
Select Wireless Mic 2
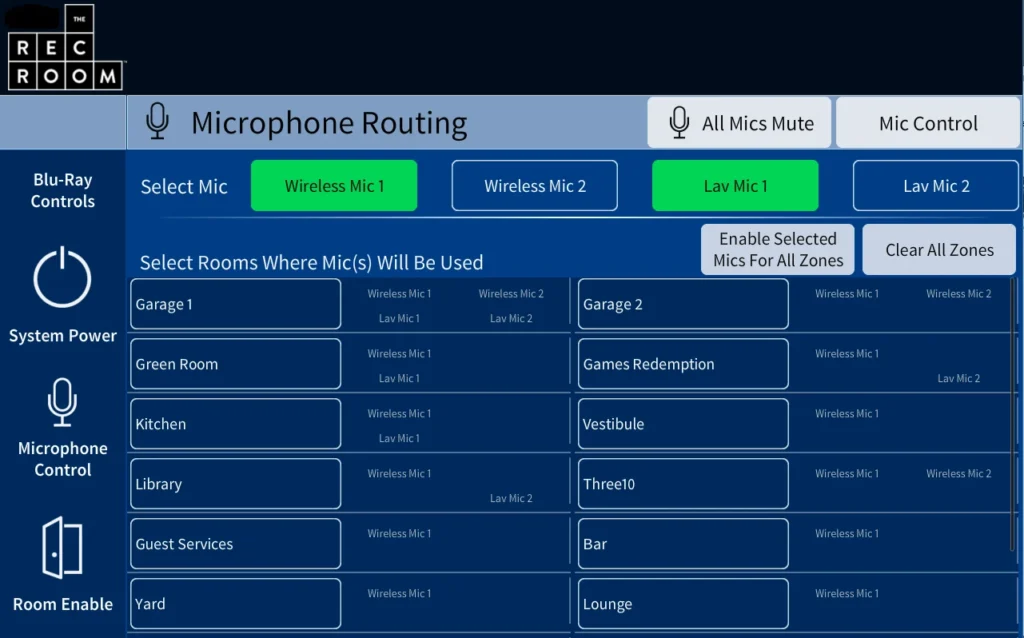(x=534, y=185)
